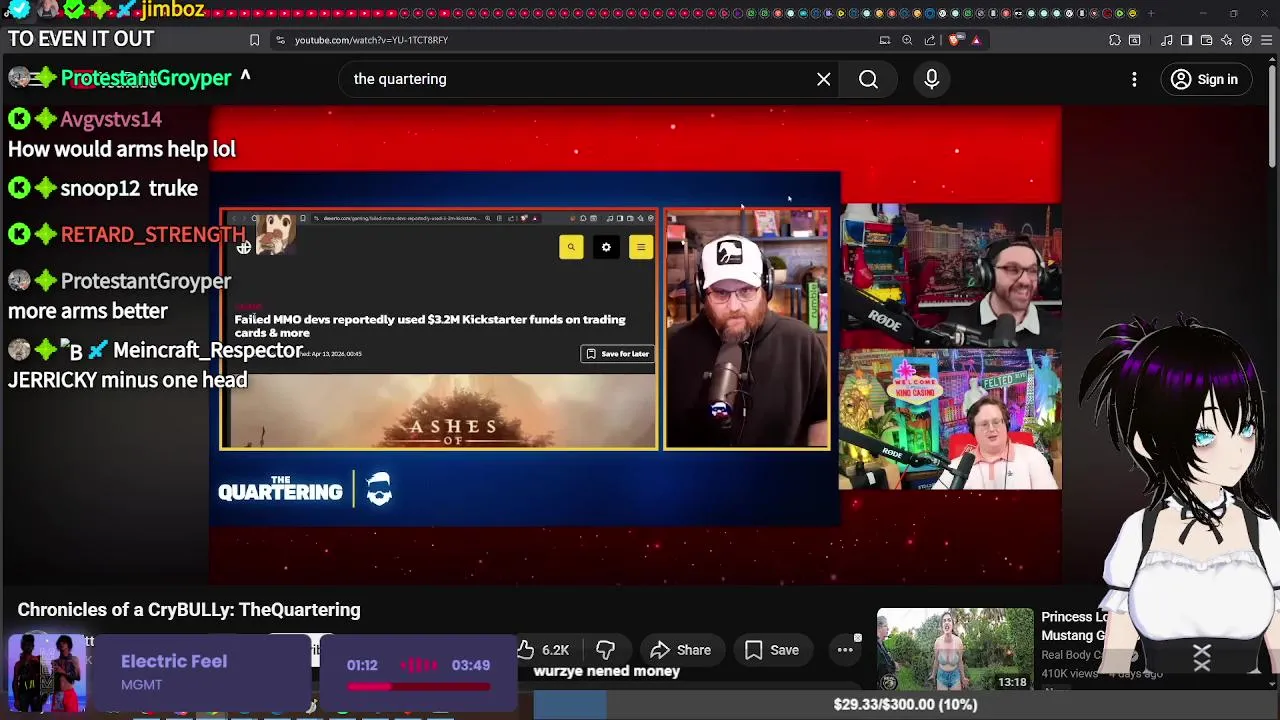Click the Brave VPN shield icon

point(1247,40)
